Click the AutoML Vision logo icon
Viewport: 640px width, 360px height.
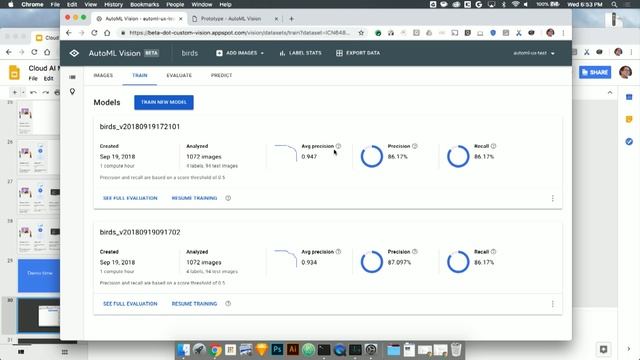pyautogui.click(x=74, y=53)
